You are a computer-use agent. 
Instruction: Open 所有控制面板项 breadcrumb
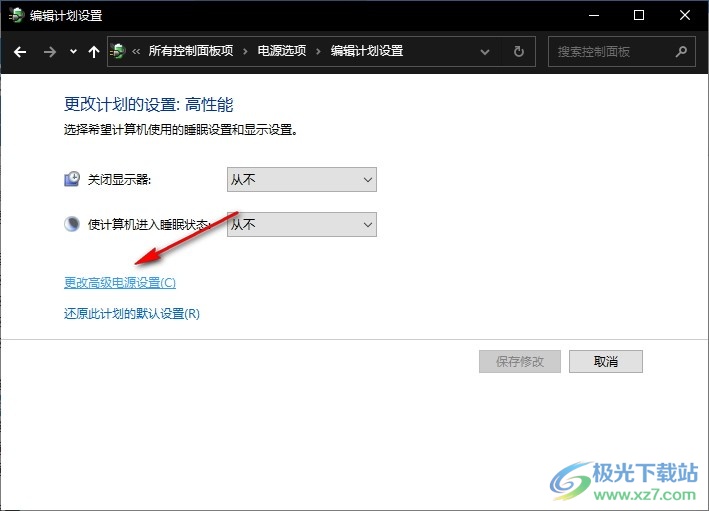[191, 51]
